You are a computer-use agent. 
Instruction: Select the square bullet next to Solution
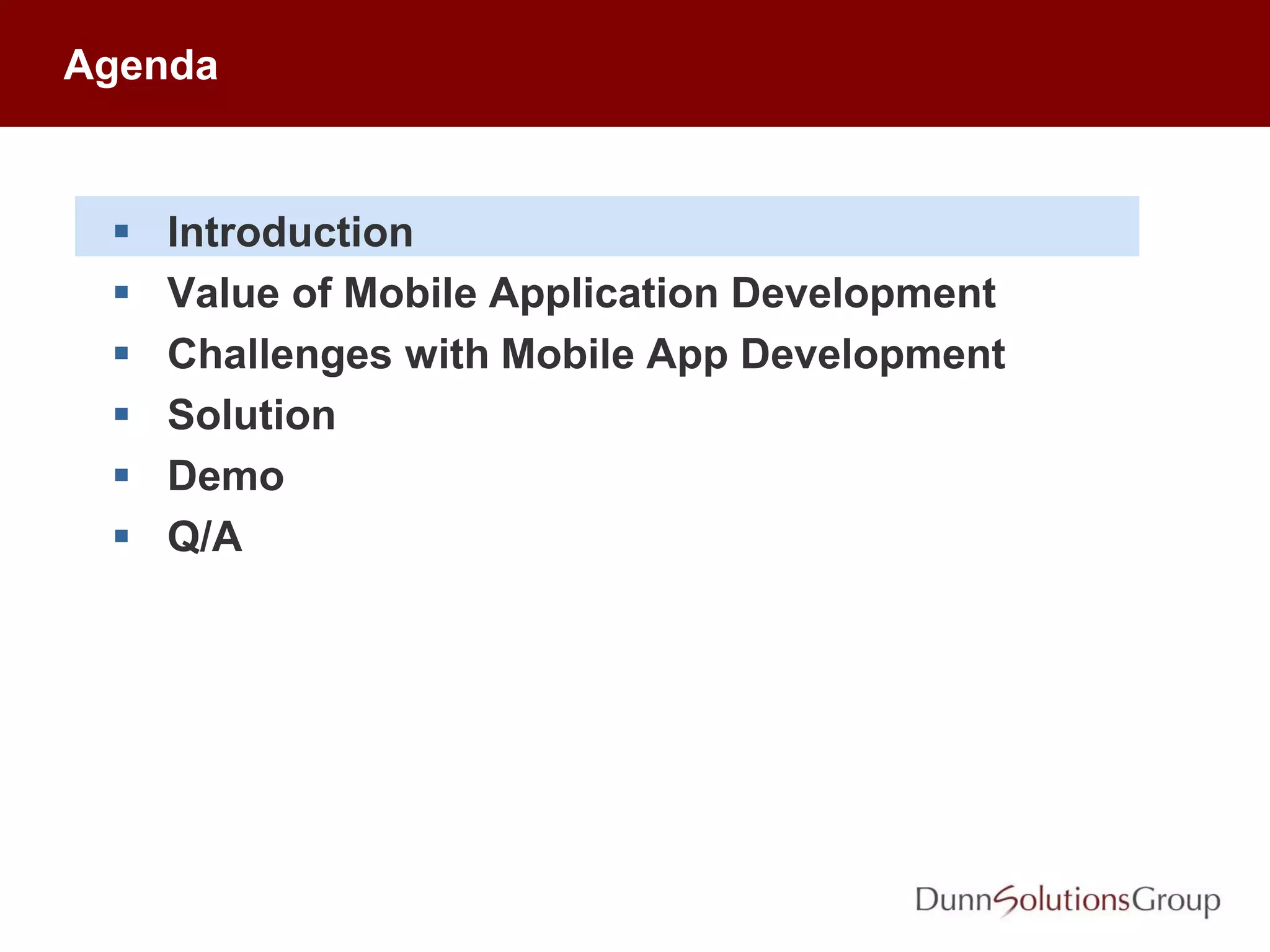[x=122, y=414]
